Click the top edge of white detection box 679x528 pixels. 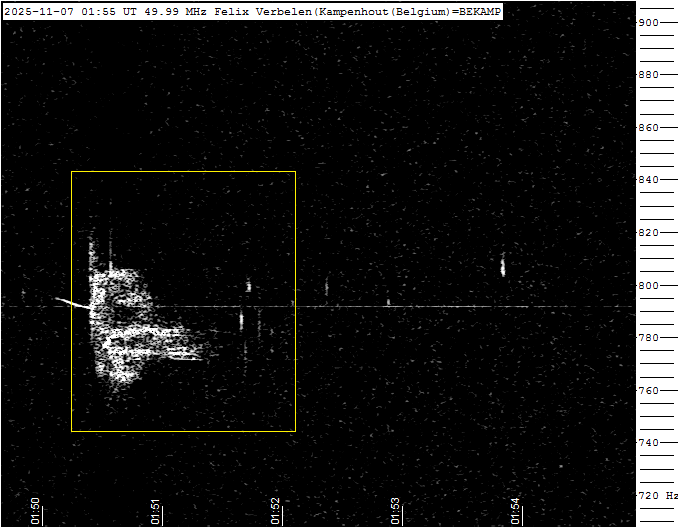[x=183, y=172]
